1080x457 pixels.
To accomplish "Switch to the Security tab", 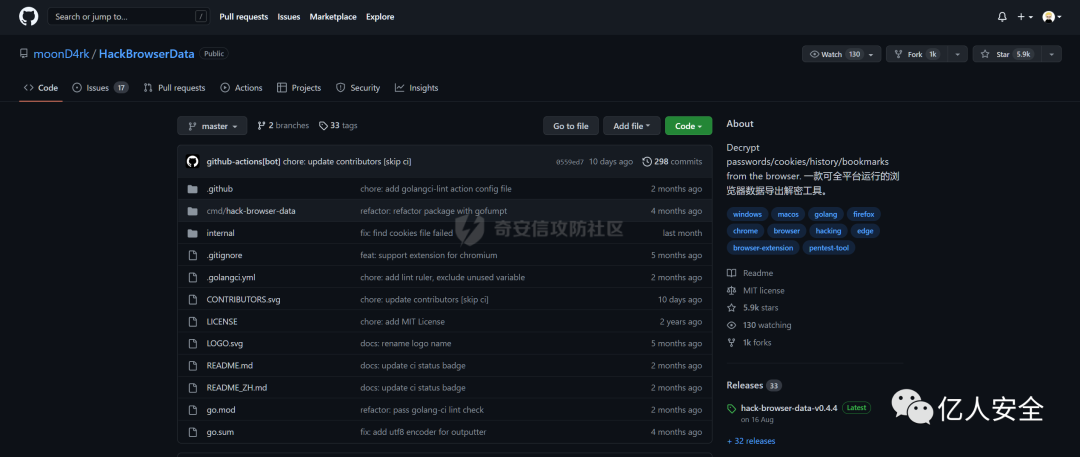I will click(357, 88).
